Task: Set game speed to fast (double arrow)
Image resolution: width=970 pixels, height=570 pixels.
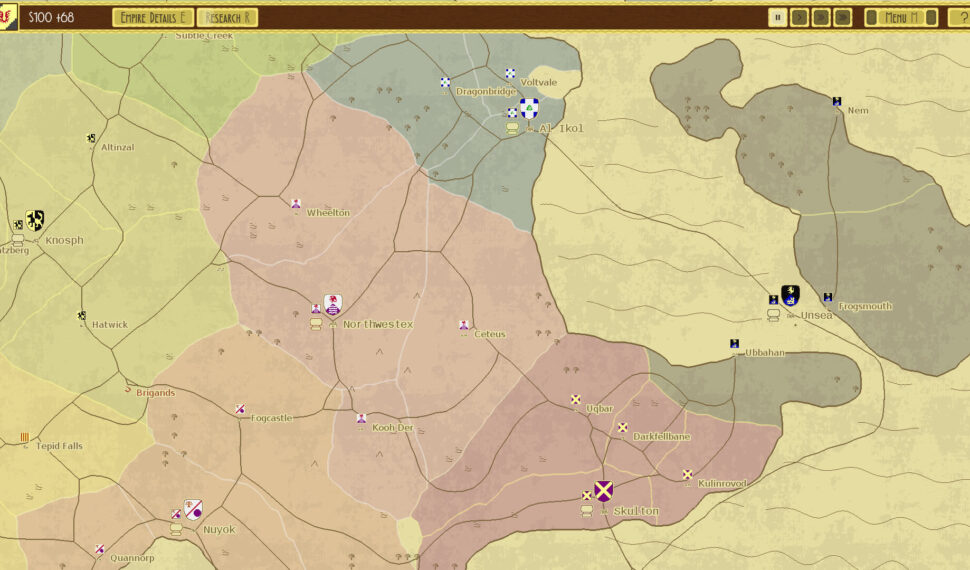Action: pyautogui.click(x=821, y=17)
